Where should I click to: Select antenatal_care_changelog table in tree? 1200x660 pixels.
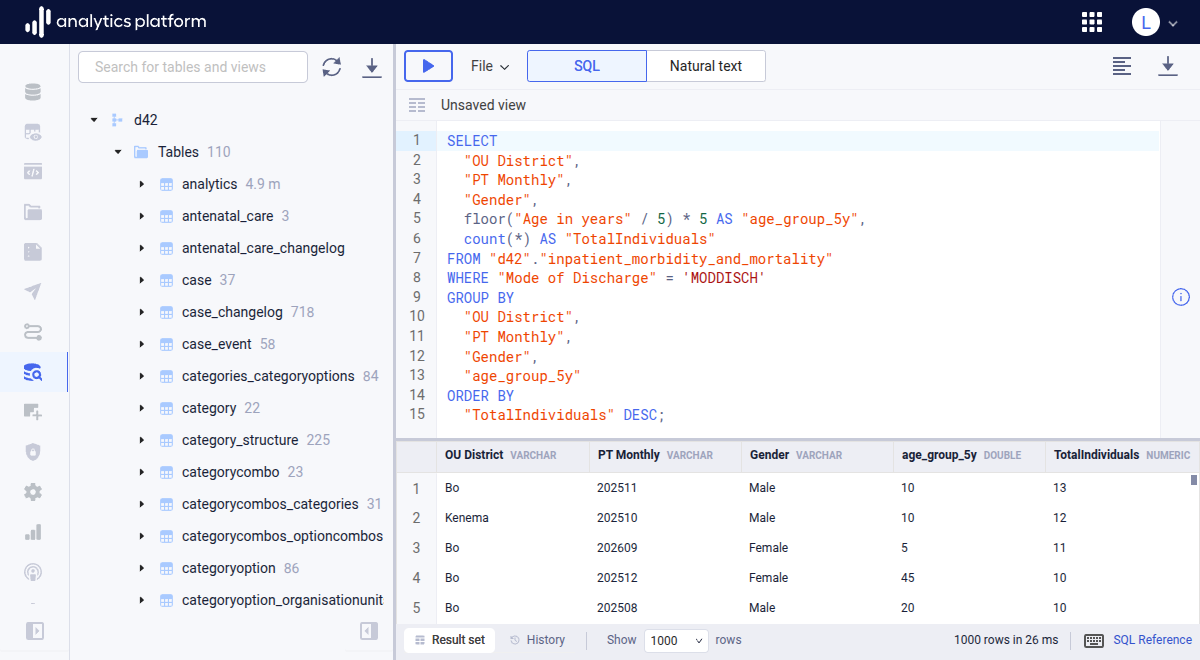(x=263, y=248)
